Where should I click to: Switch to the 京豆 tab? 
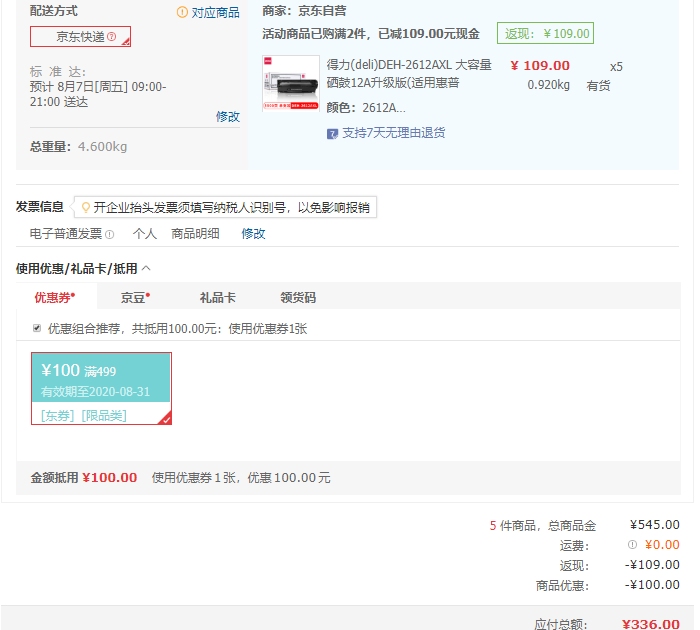pyautogui.click(x=135, y=297)
